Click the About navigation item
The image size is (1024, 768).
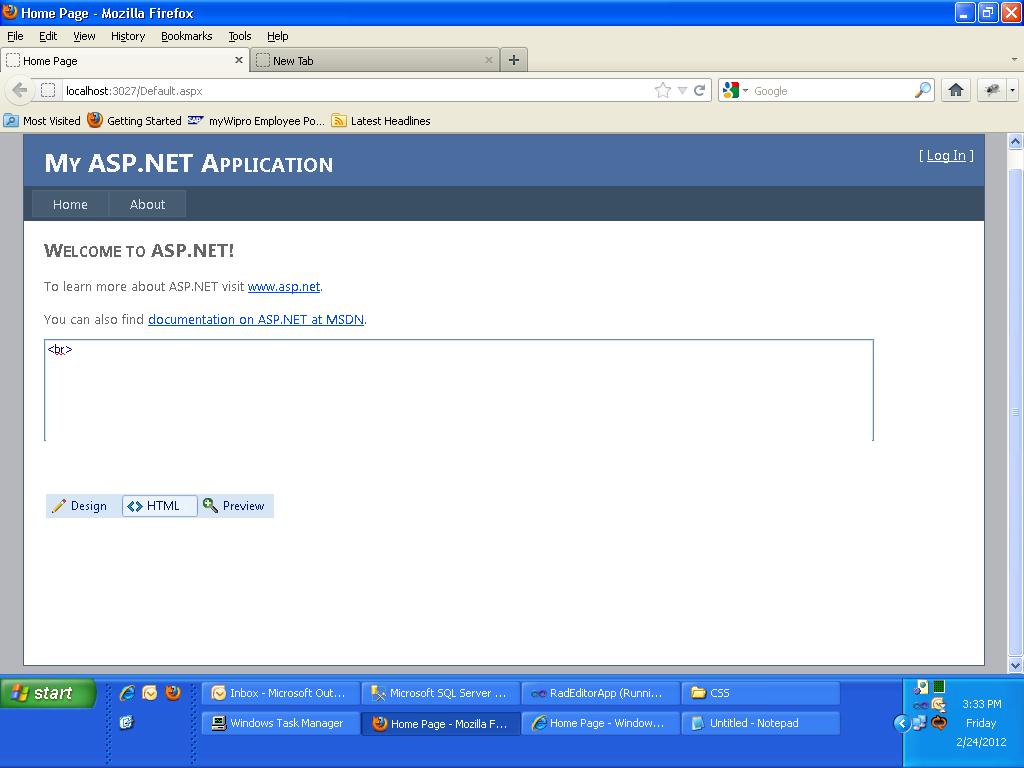[x=148, y=204]
